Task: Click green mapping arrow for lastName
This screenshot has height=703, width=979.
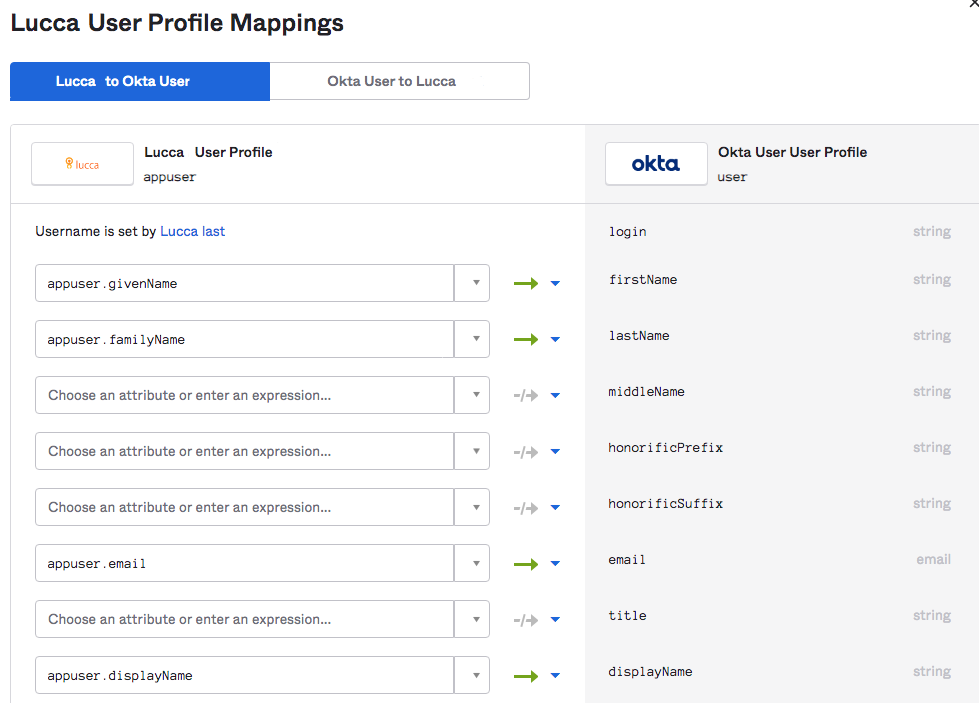Action: pyautogui.click(x=526, y=340)
